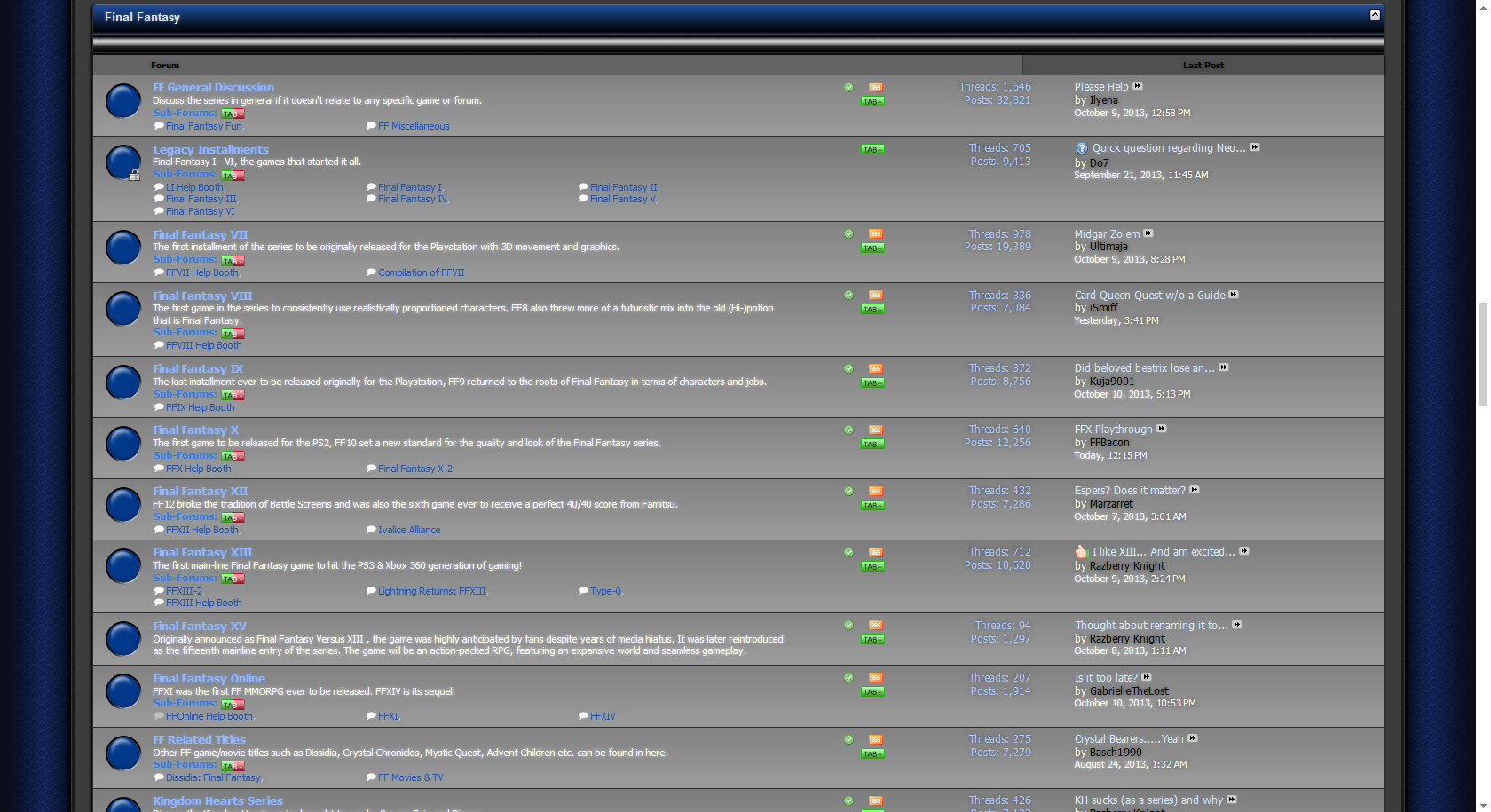Click TAB- toggle under Final Fantasy X sub-forums
1491x812 pixels.
[233, 457]
